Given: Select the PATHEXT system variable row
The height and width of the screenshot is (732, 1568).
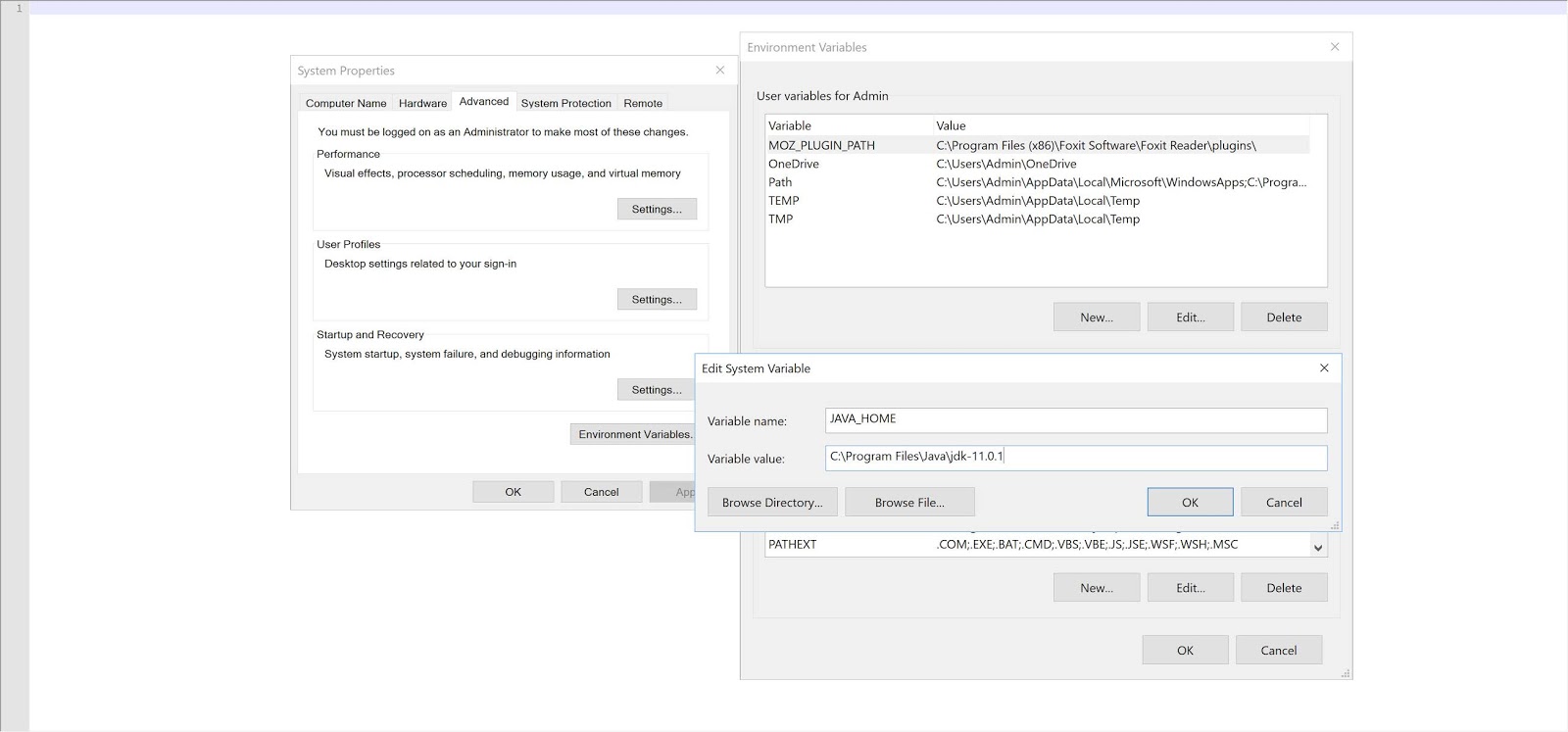Looking at the screenshot, I should point(1038,545).
